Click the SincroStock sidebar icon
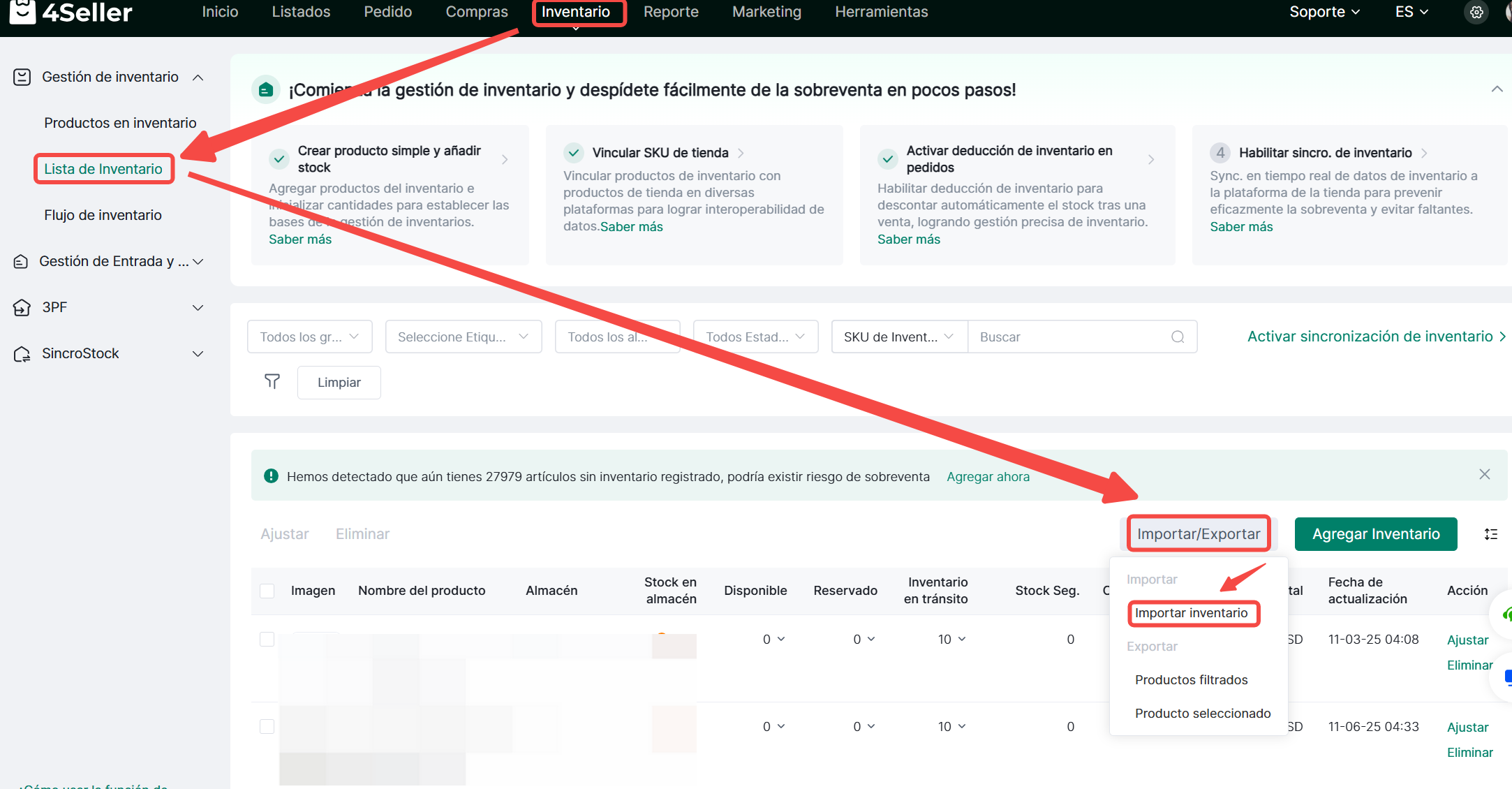Screen dimensions: 1512x789 click(x=22, y=354)
